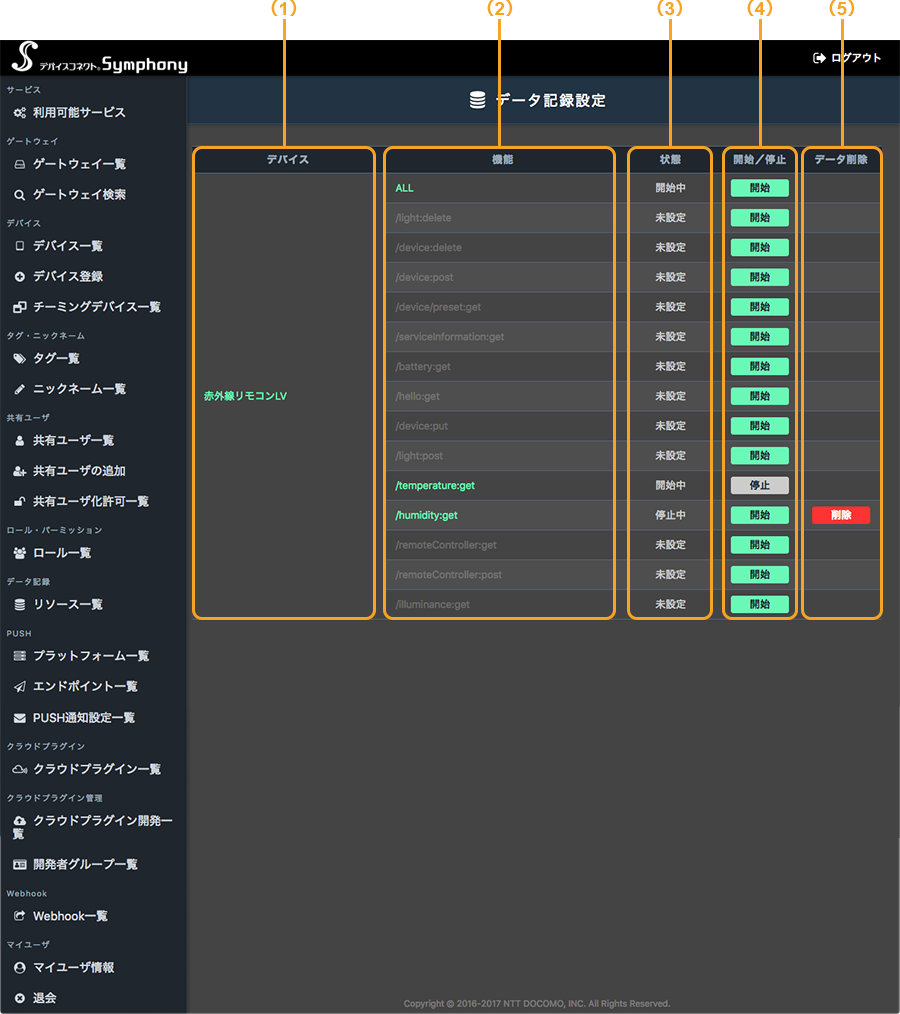The image size is (900, 1014).
Task: Click the 退会 circle-x icon
Action: point(20,998)
